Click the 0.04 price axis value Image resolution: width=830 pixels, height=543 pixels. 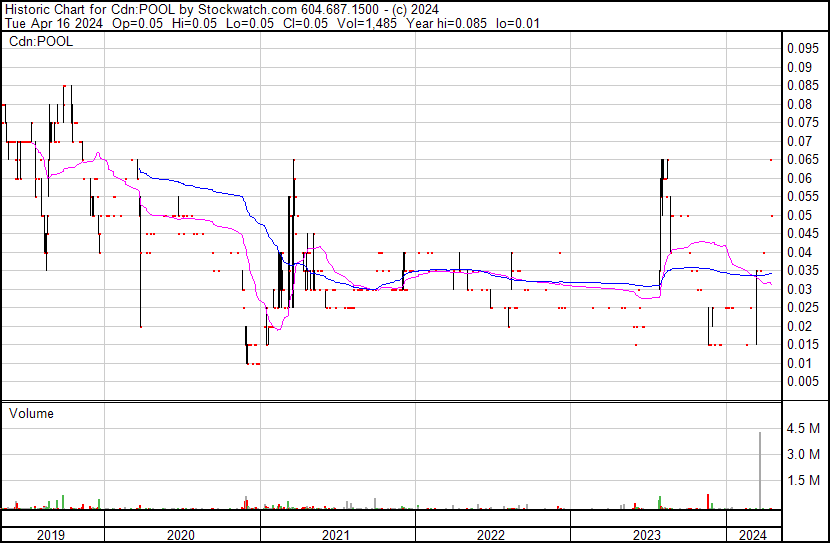coord(799,252)
